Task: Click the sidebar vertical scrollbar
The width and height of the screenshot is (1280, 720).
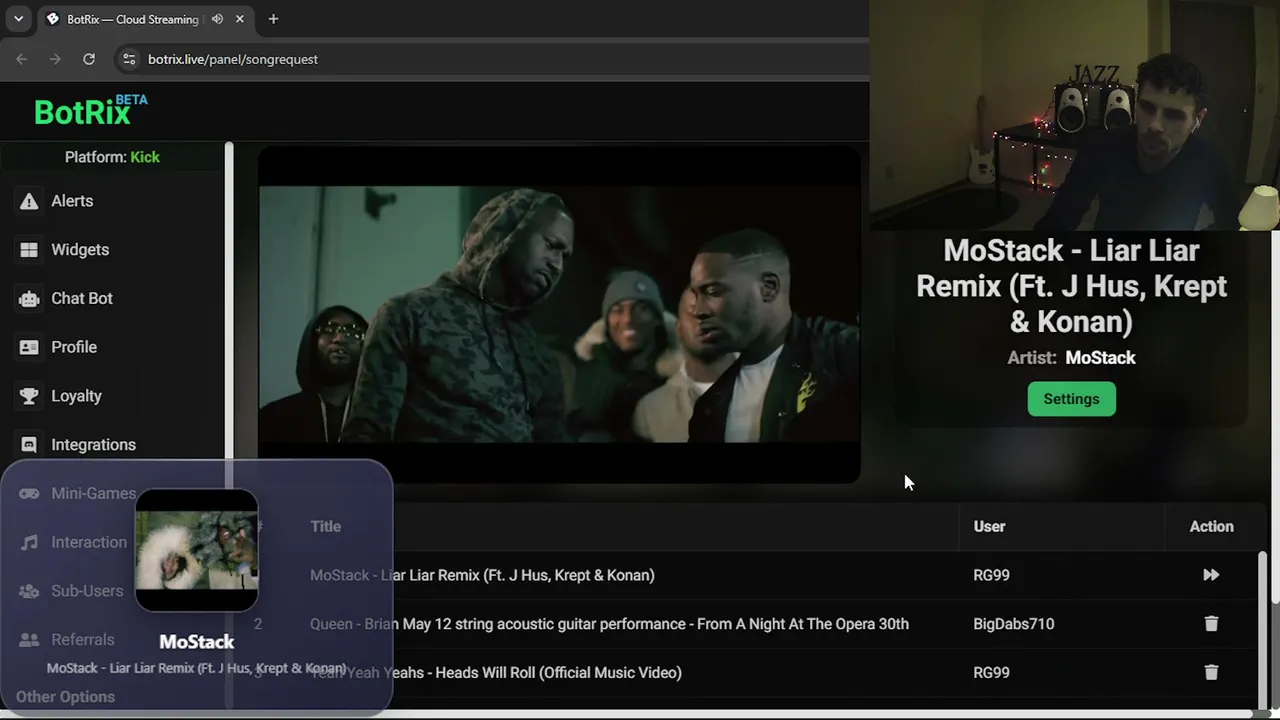Action: pyautogui.click(x=229, y=300)
